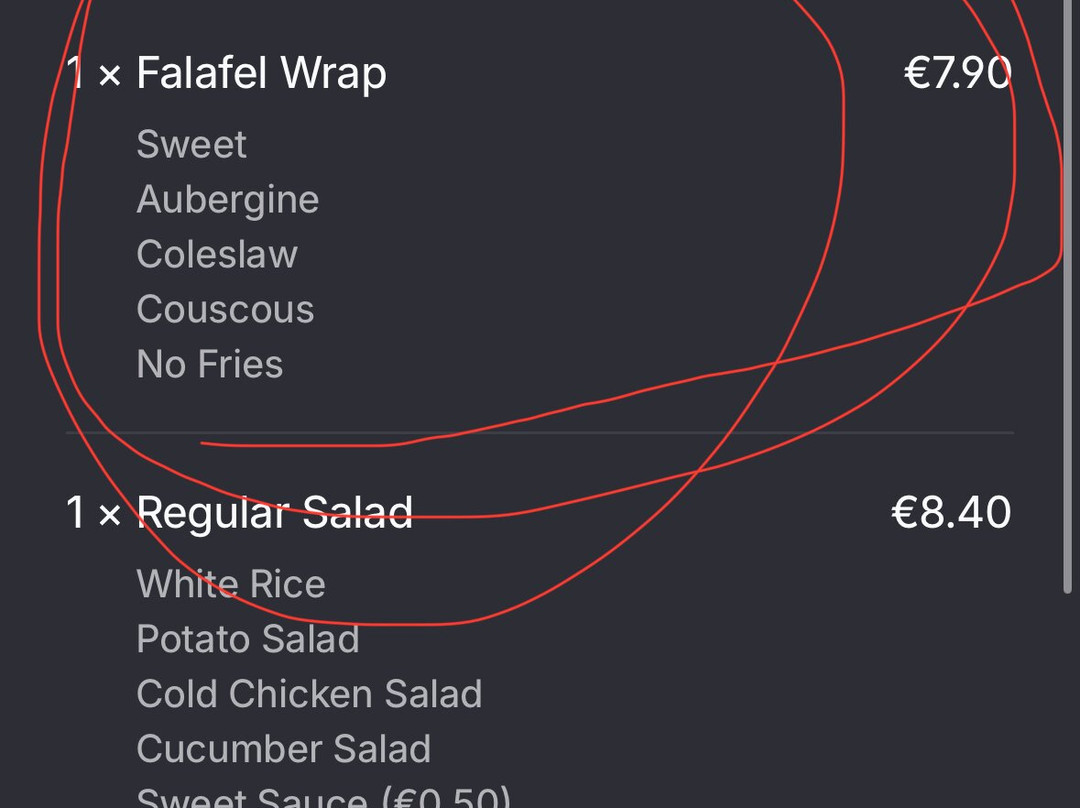Select the White Rice option

tap(231, 585)
